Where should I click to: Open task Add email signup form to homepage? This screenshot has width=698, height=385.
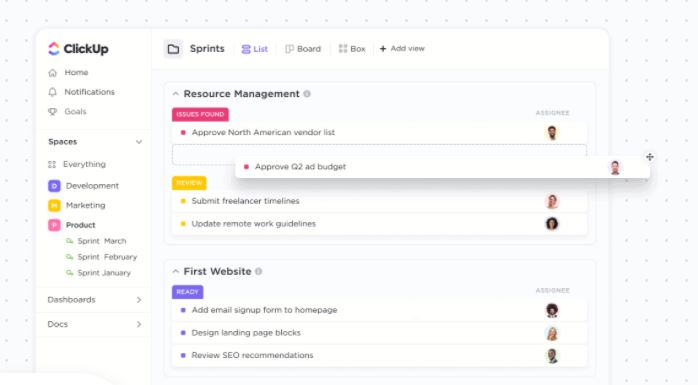(264, 310)
